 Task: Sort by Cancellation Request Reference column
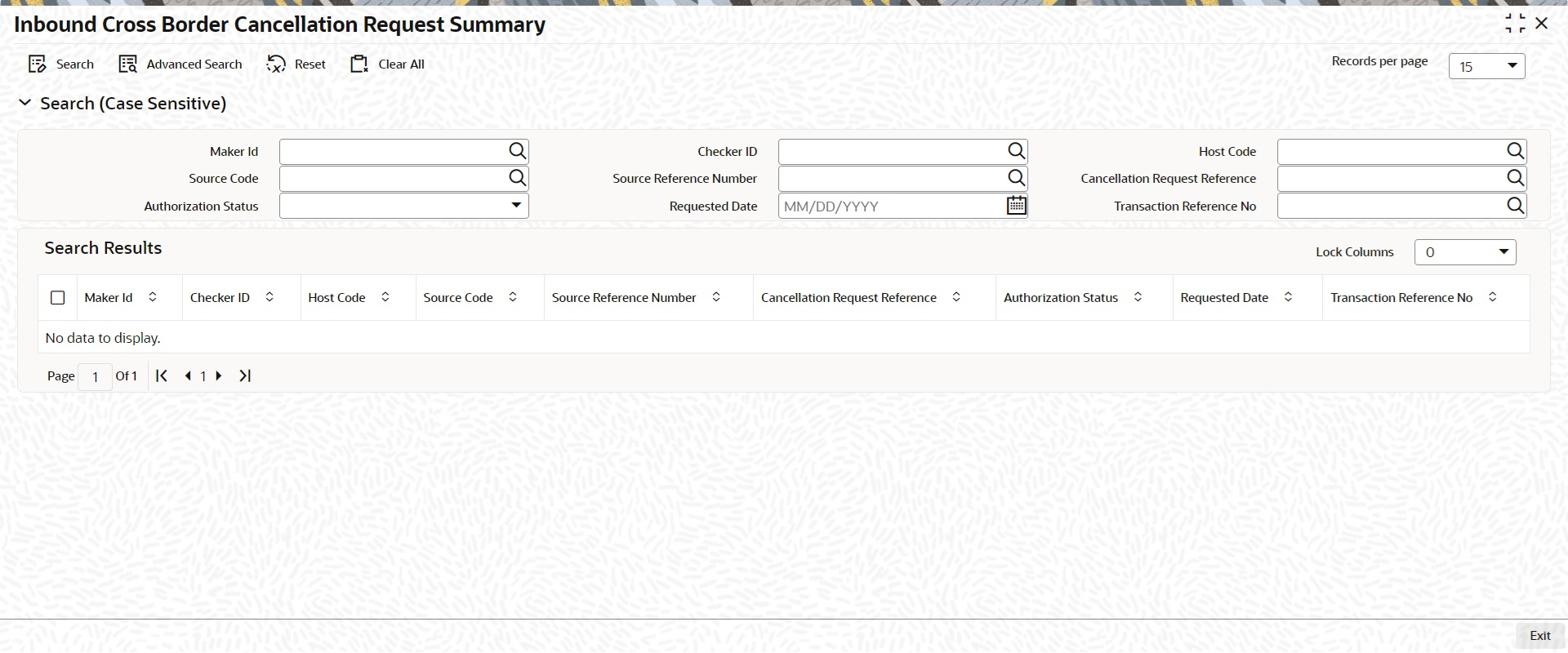(956, 297)
